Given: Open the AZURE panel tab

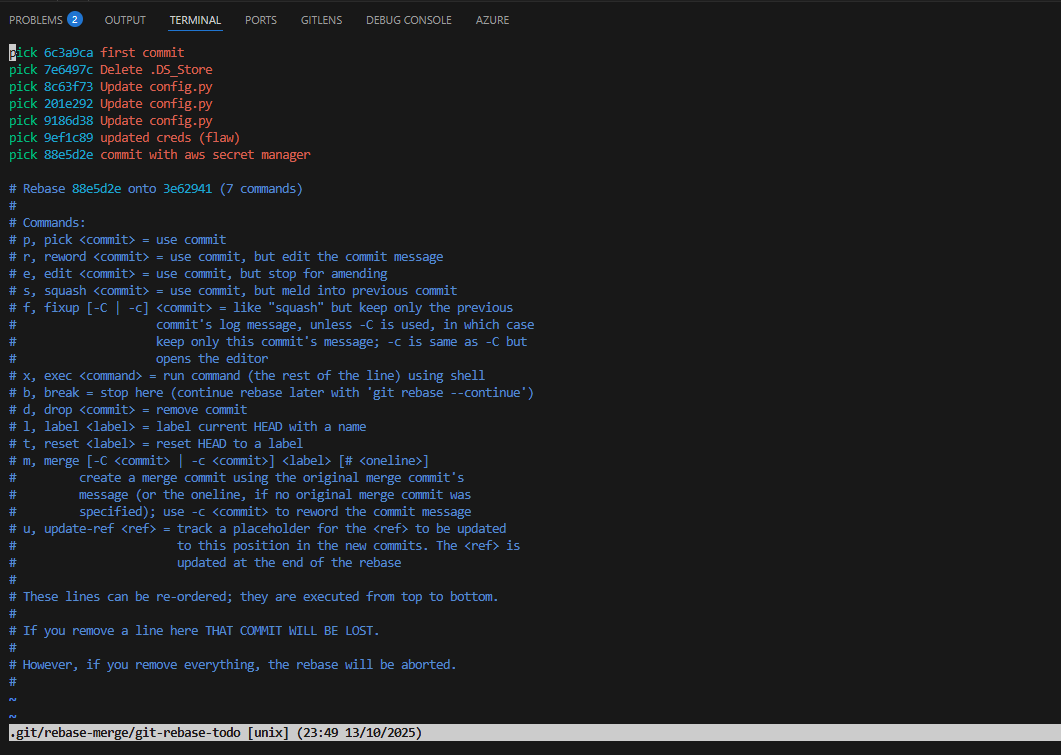Looking at the screenshot, I should point(492,19).
